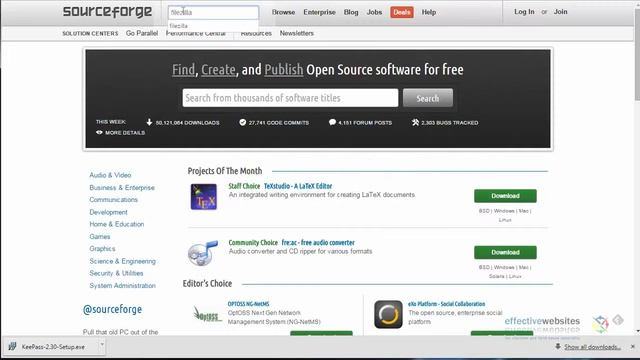Go to the Blog page

(x=351, y=12)
